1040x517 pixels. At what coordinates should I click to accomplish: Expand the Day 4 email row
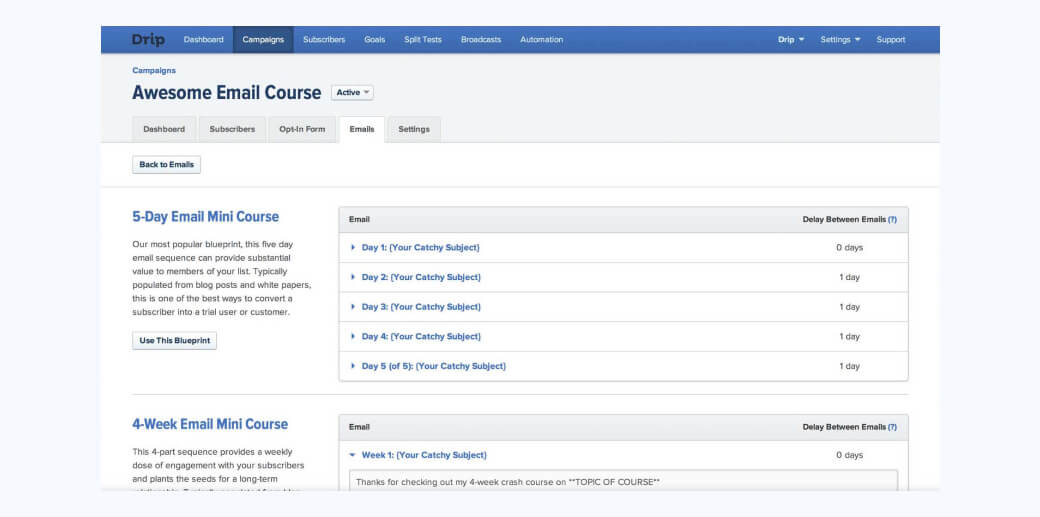(420, 337)
